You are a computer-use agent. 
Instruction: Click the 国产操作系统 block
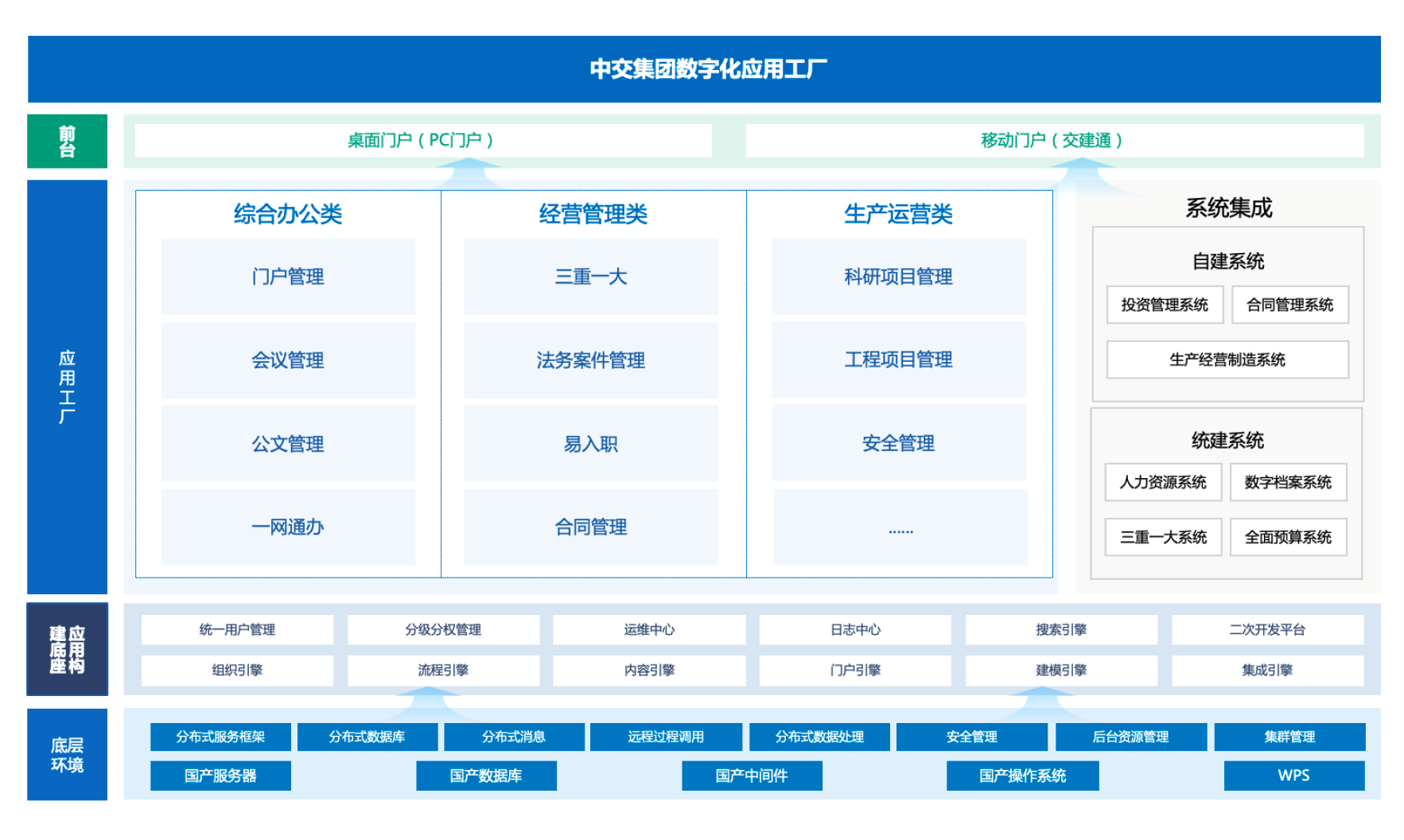pyautogui.click(x=1022, y=776)
